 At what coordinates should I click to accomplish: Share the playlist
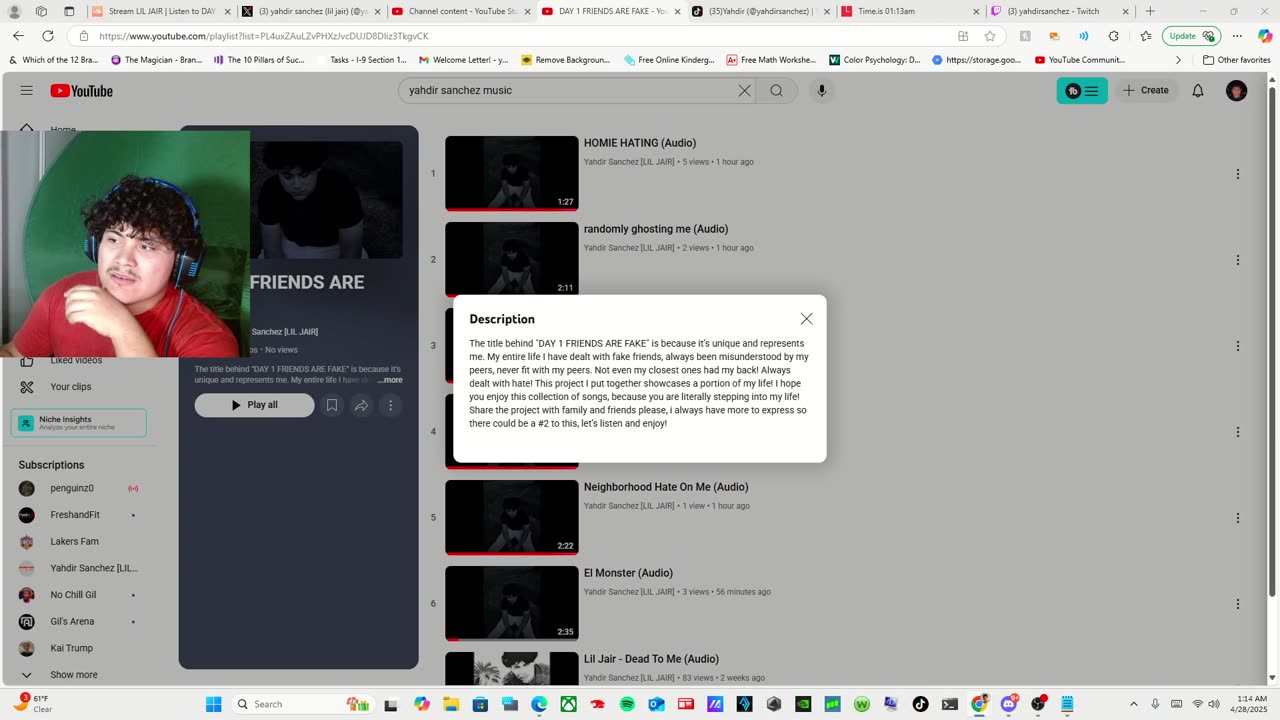tap(361, 405)
